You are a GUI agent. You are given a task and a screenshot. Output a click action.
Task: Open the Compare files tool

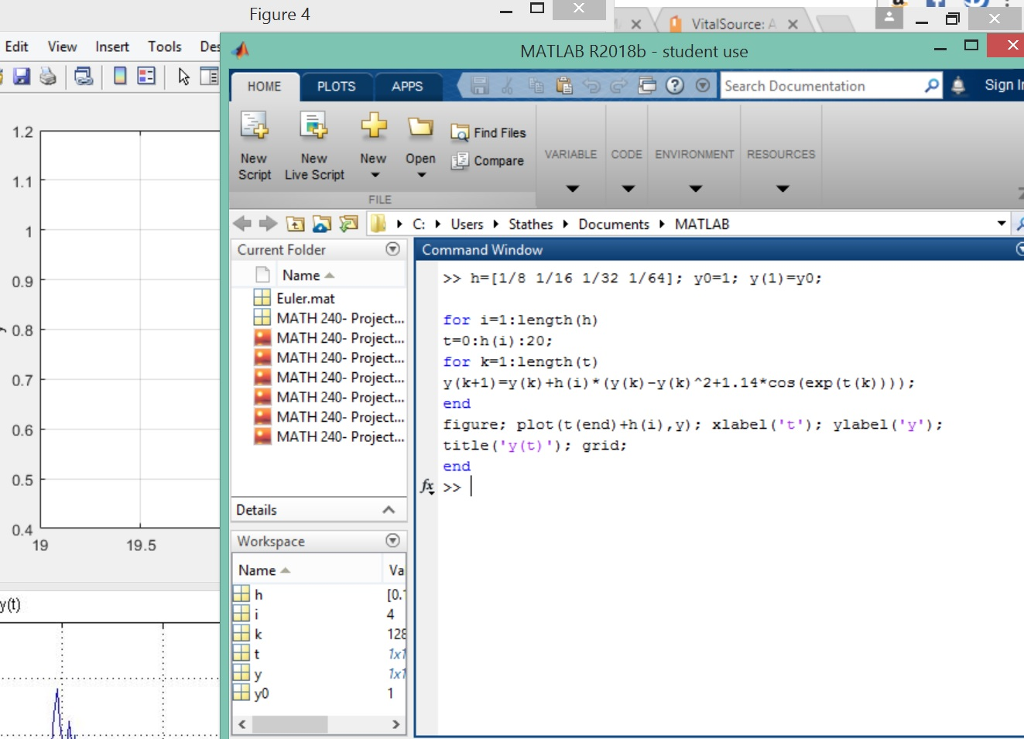(488, 160)
